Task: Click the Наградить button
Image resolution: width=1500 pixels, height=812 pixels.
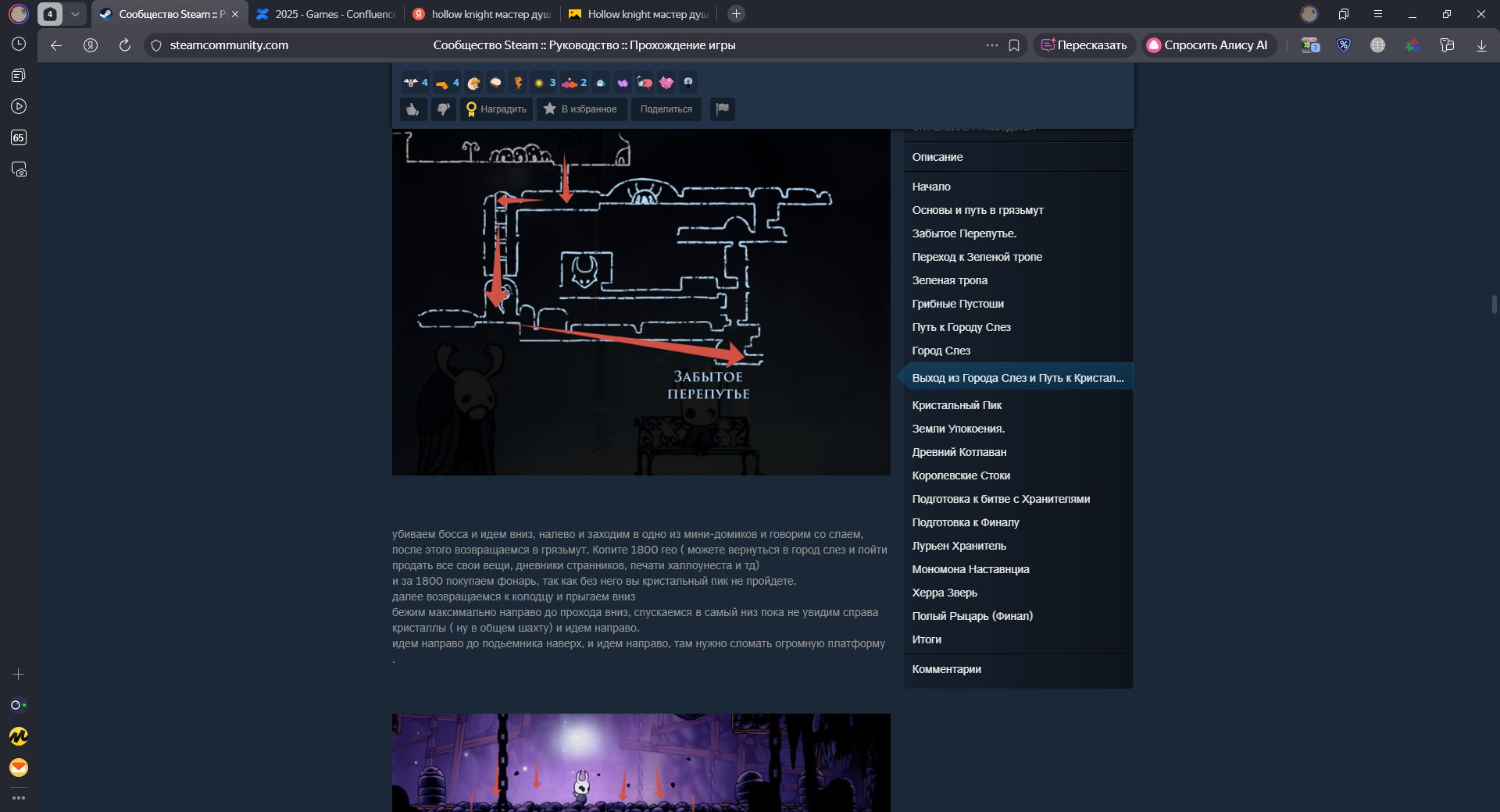Action: [496, 109]
